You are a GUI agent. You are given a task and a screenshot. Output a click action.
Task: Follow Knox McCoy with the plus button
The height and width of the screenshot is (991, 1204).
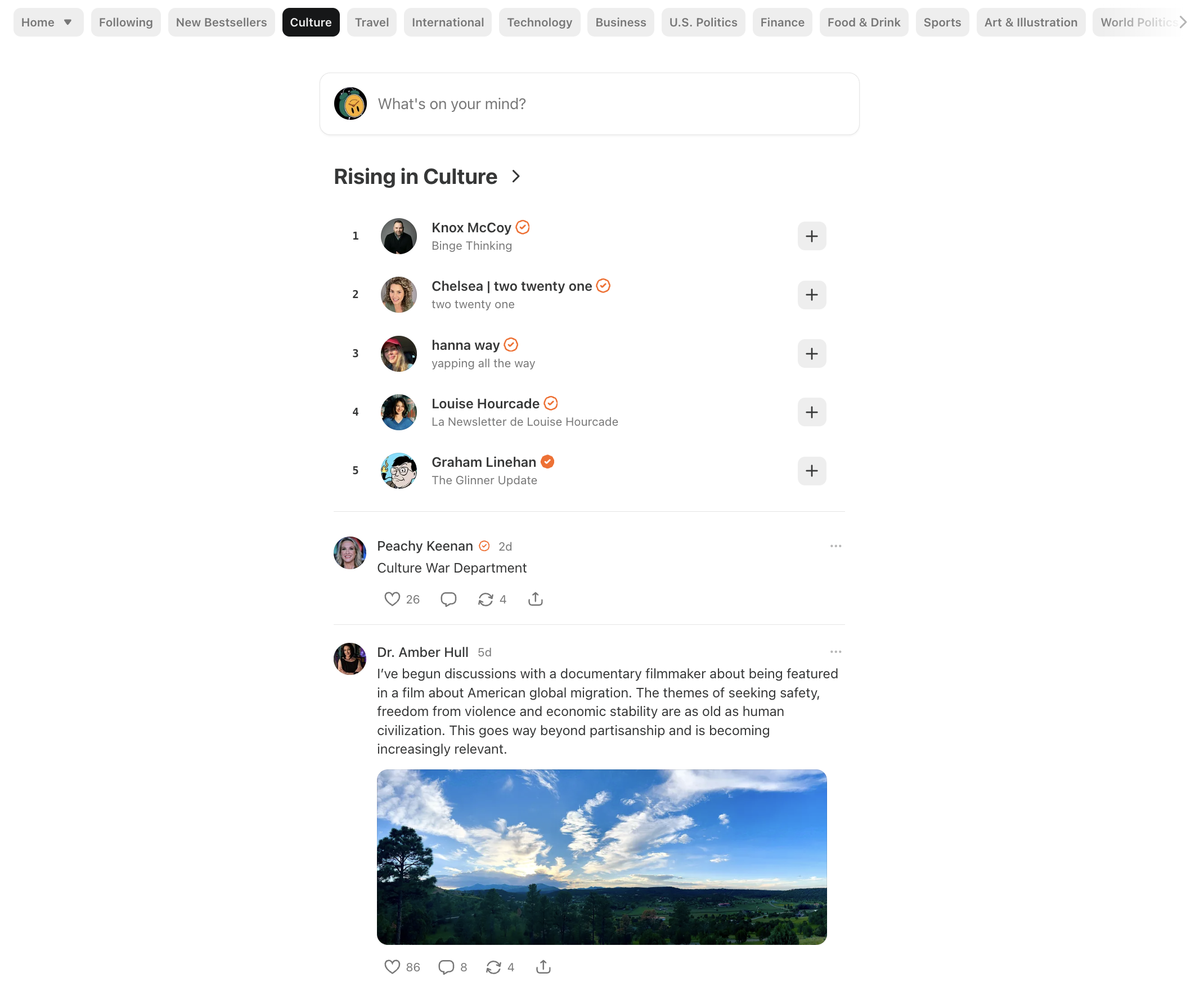click(811, 236)
